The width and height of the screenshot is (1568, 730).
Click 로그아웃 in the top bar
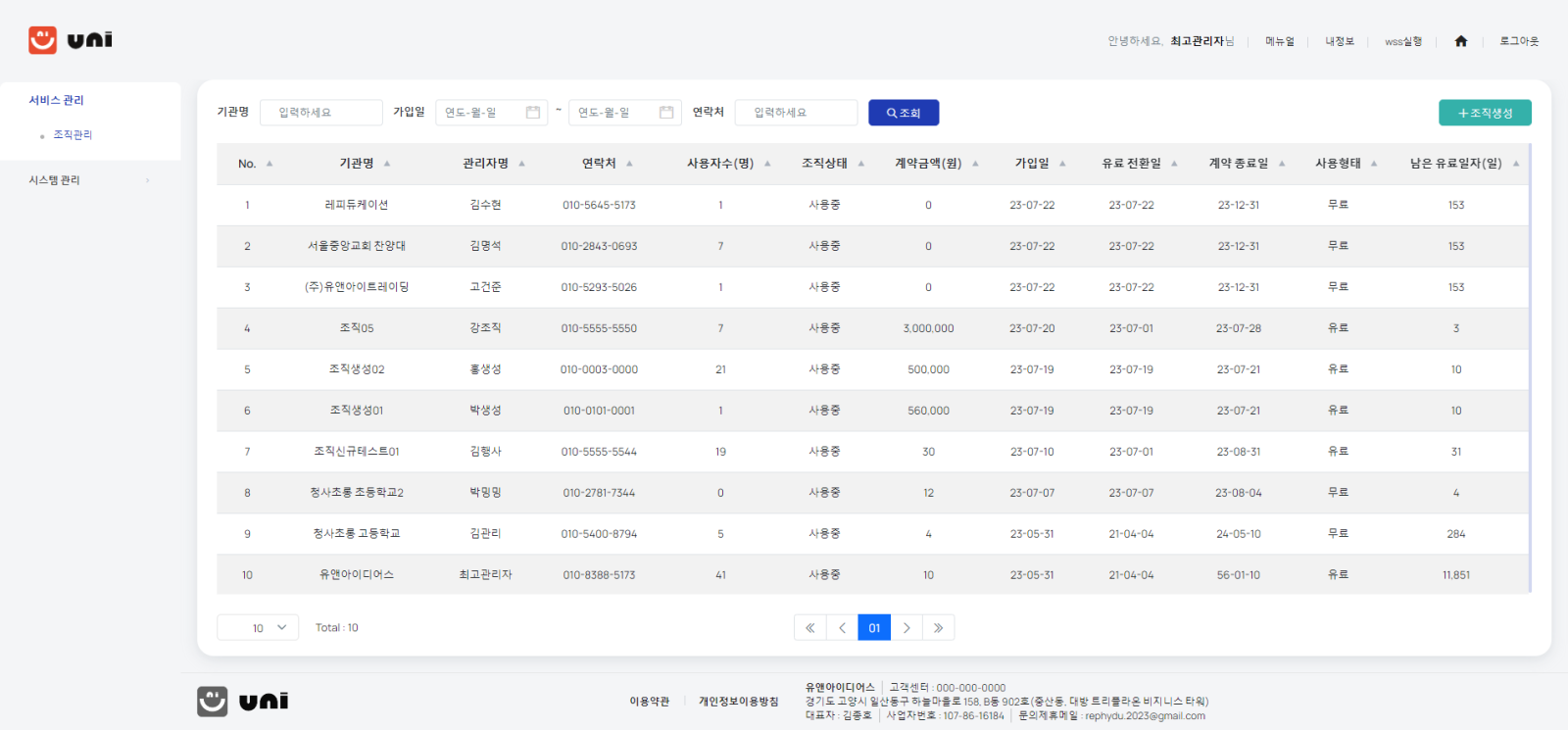1519,41
